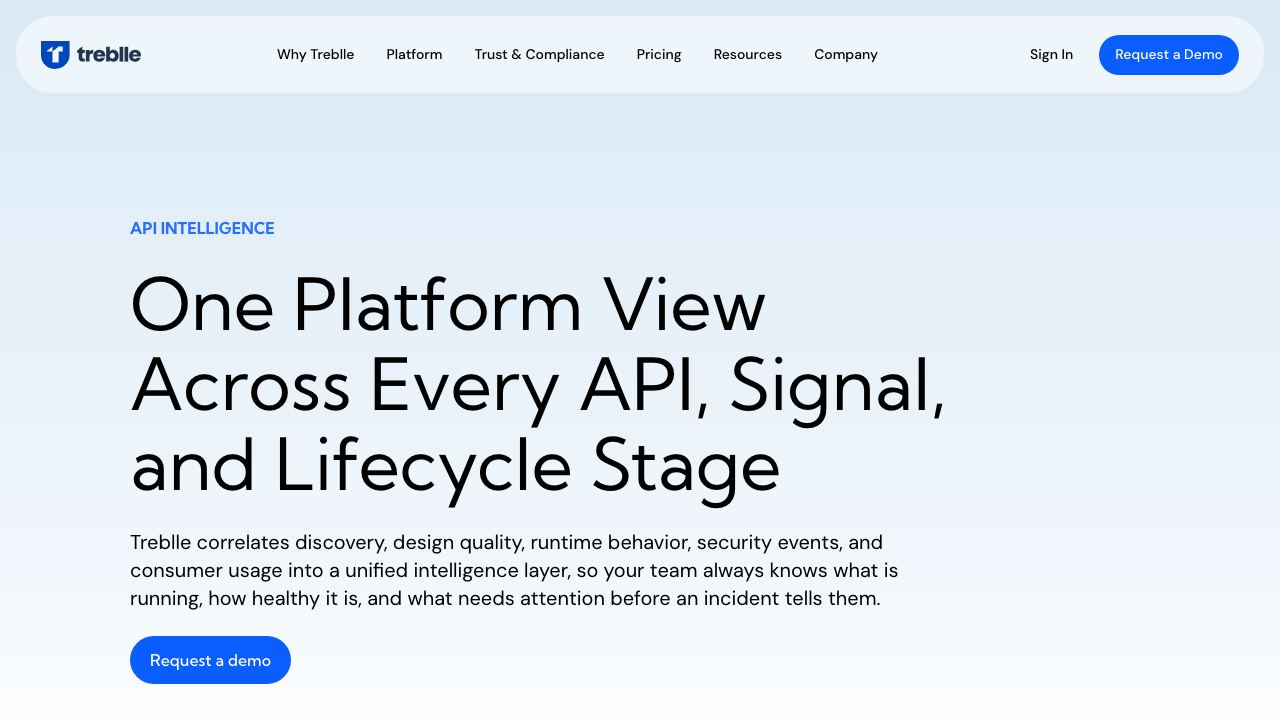Click the Treblle shield logo icon
The width and height of the screenshot is (1280, 720).
point(55,55)
